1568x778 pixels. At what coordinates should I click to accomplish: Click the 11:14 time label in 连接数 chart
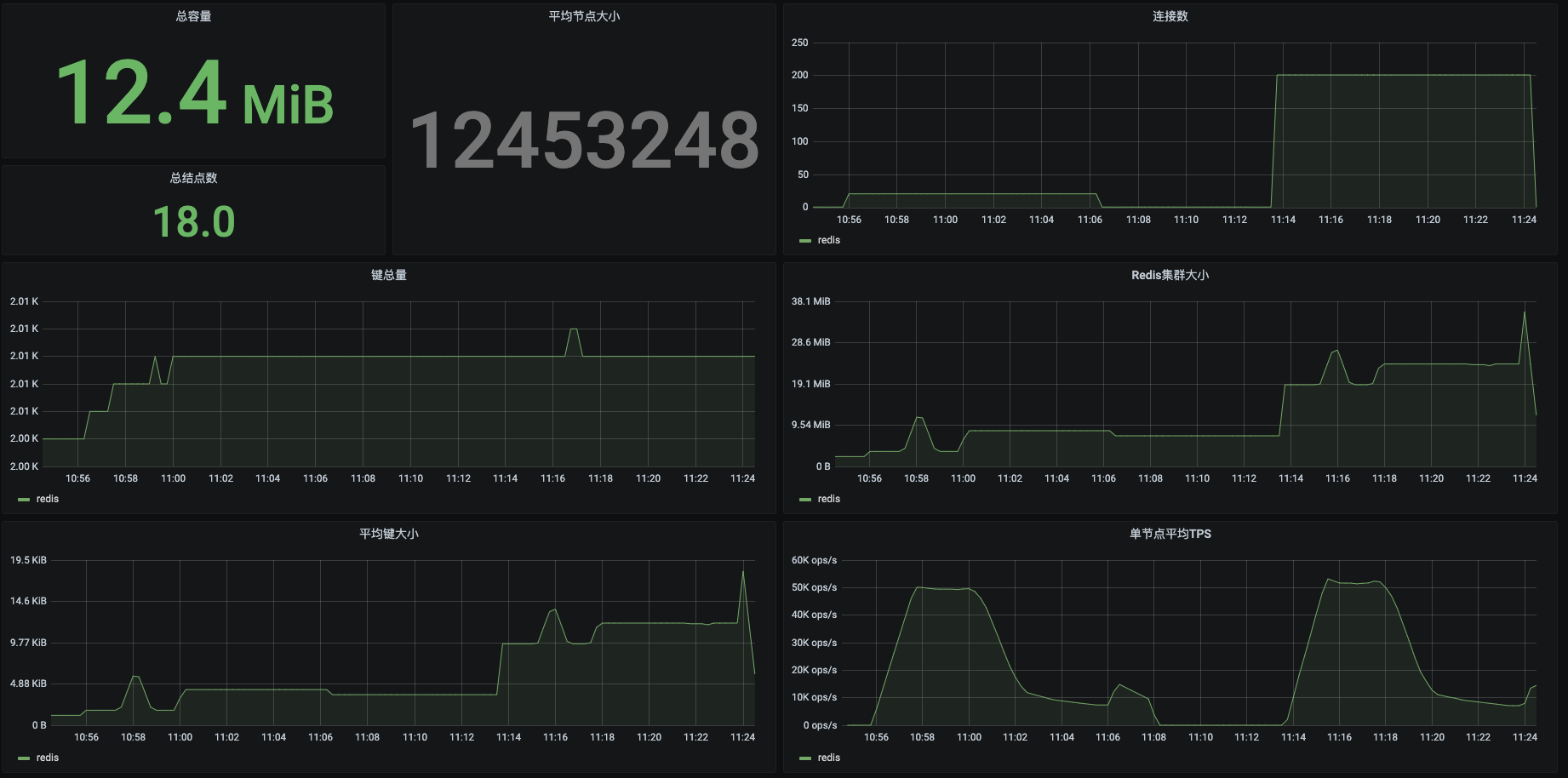(1283, 220)
